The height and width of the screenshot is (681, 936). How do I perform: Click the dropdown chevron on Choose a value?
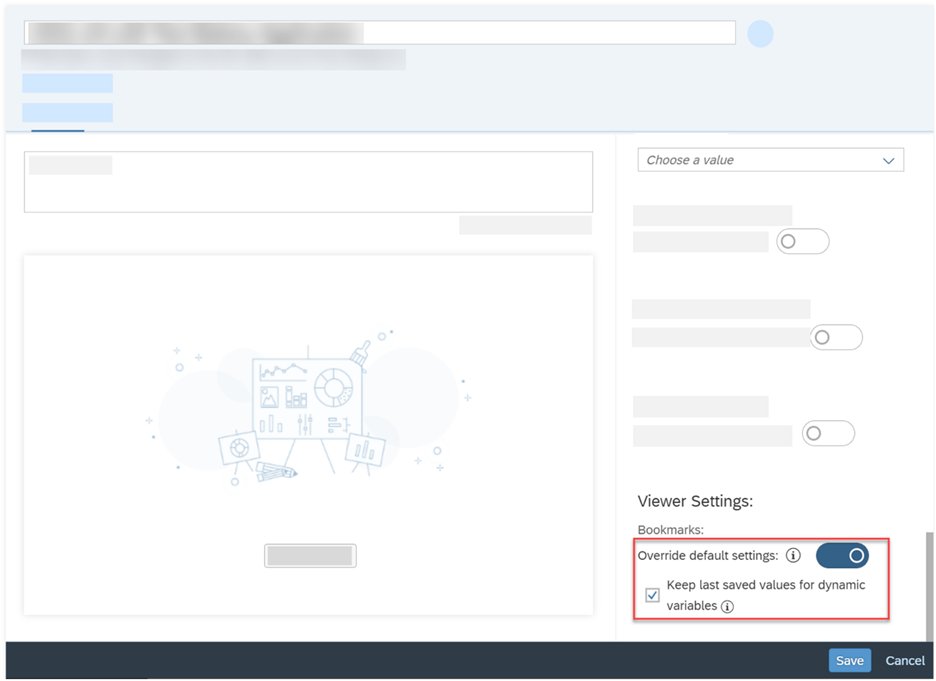887,159
